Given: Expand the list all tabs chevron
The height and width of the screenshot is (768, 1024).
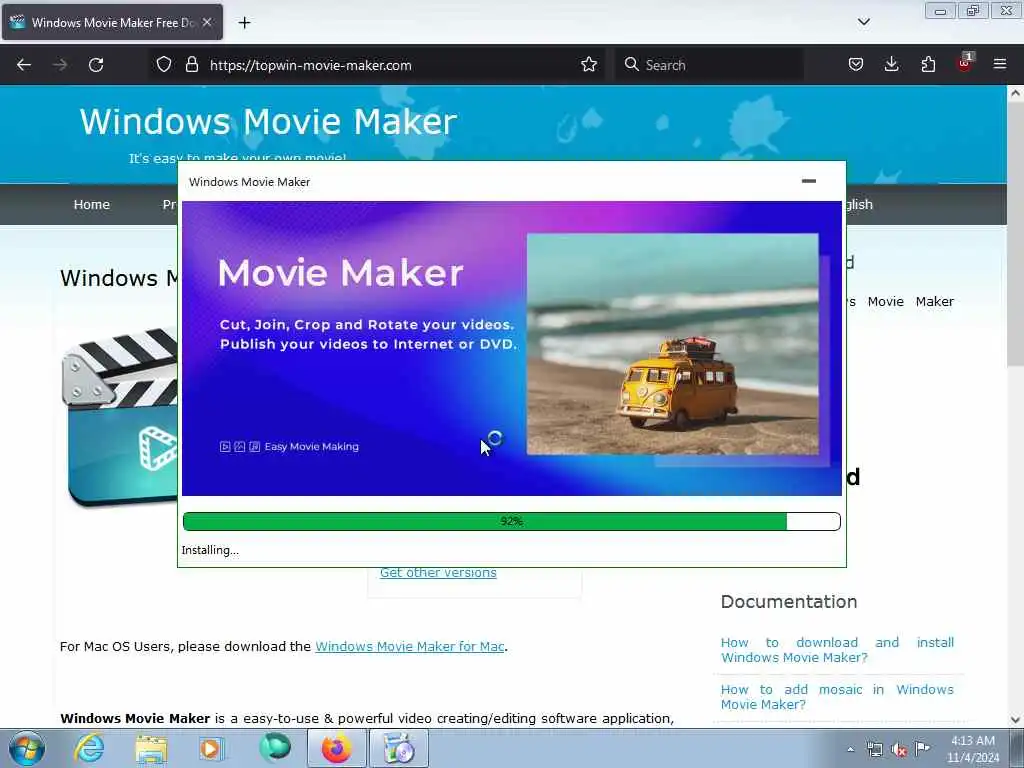Looking at the screenshot, I should coord(863,22).
